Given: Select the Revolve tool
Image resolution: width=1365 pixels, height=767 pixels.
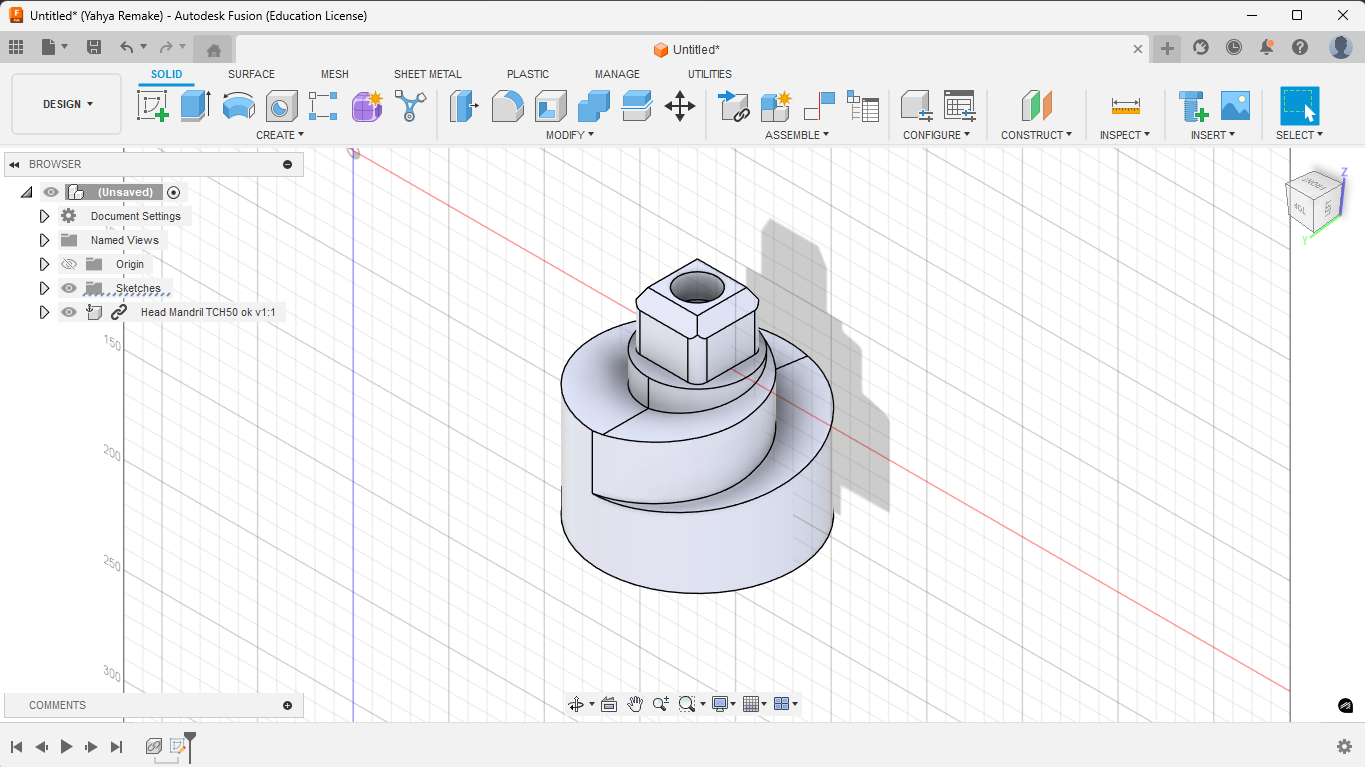Looking at the screenshot, I should tap(239, 105).
